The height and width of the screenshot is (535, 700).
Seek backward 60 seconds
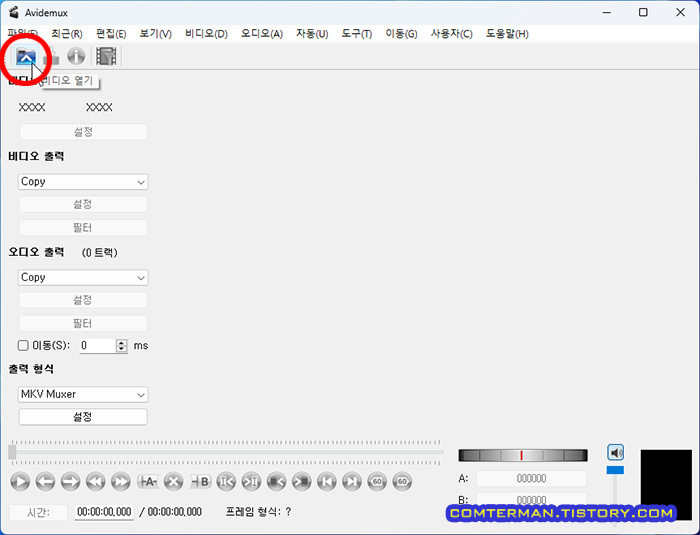coord(377,482)
